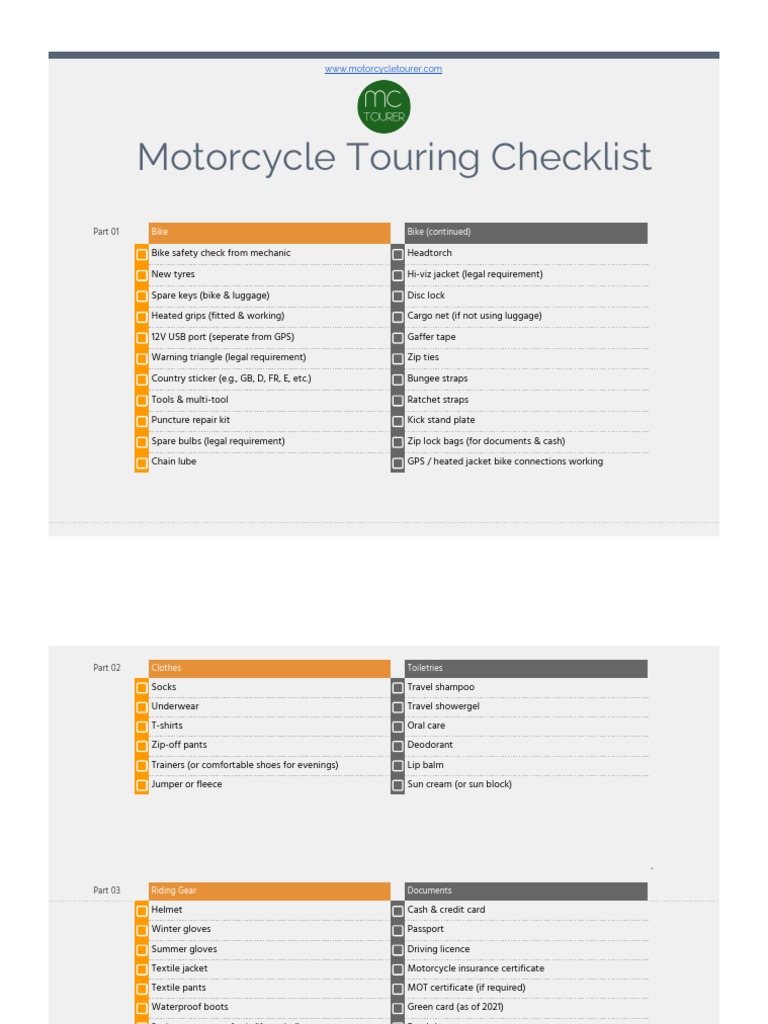Mark Zip ties as packed
The height and width of the screenshot is (1024, 768).
(x=398, y=358)
